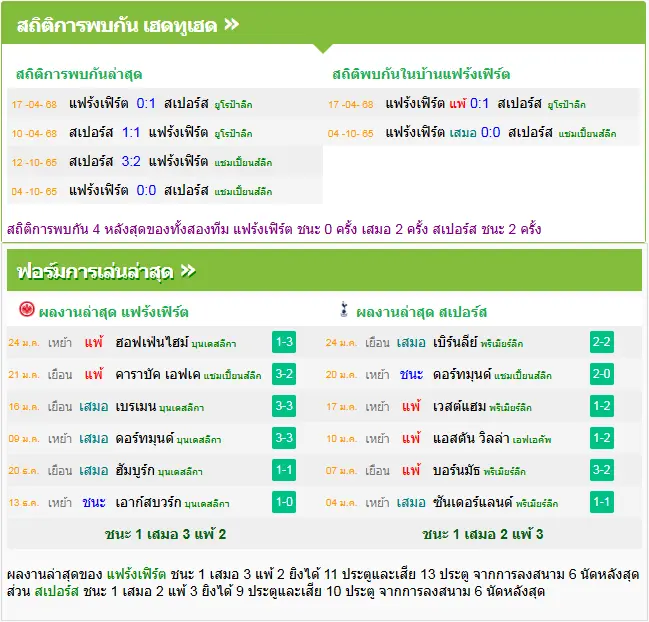Screen dimensions: 649x622
Task: Click the เสมอ 0:0 result in the home-record list
Action: [475, 132]
